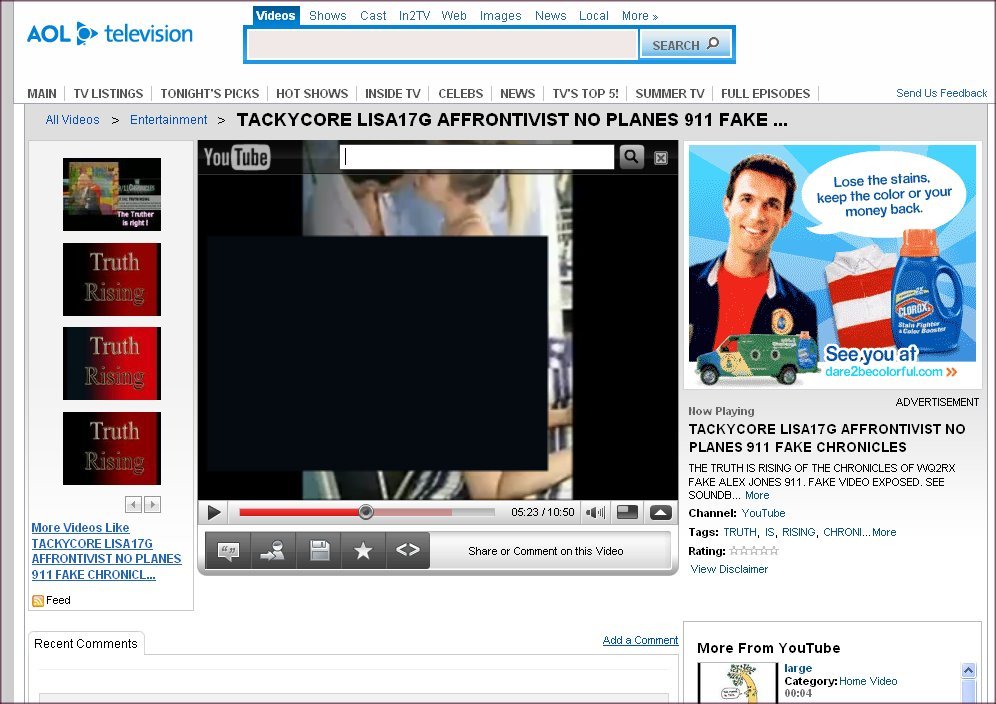Click the SEARCH button
Screen dimensions: 996x704
point(685,45)
